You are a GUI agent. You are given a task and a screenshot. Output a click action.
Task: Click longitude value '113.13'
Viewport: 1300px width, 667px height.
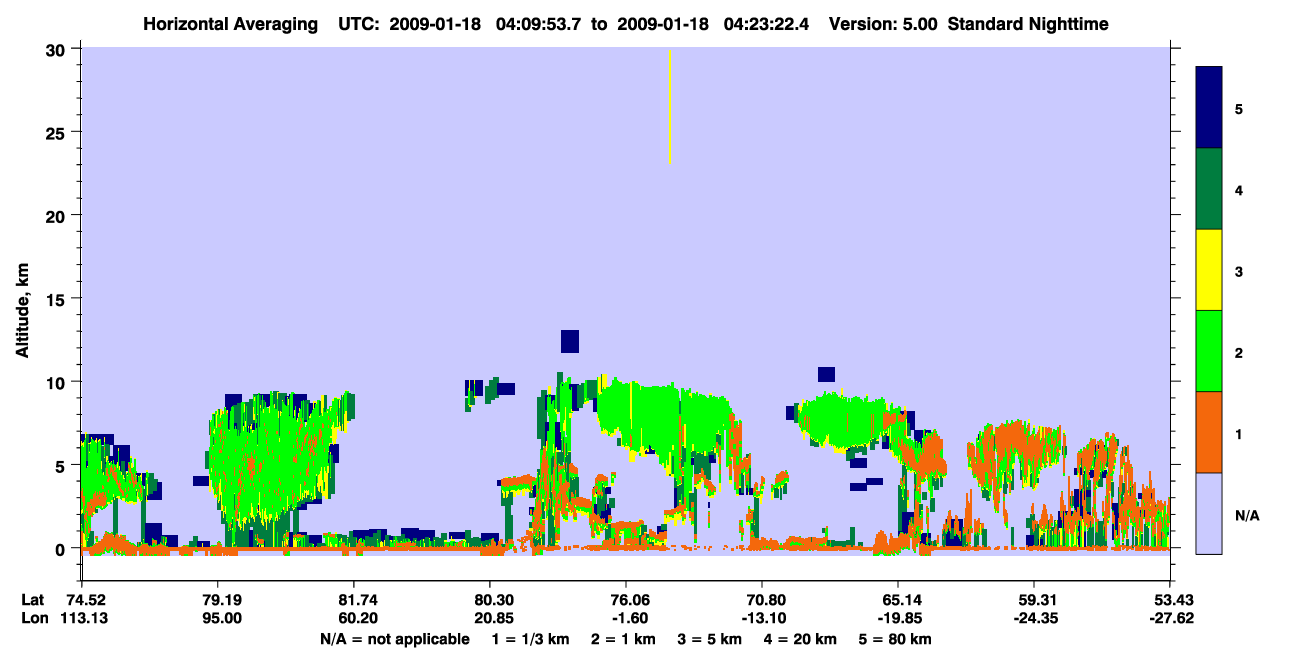pyautogui.click(x=82, y=618)
